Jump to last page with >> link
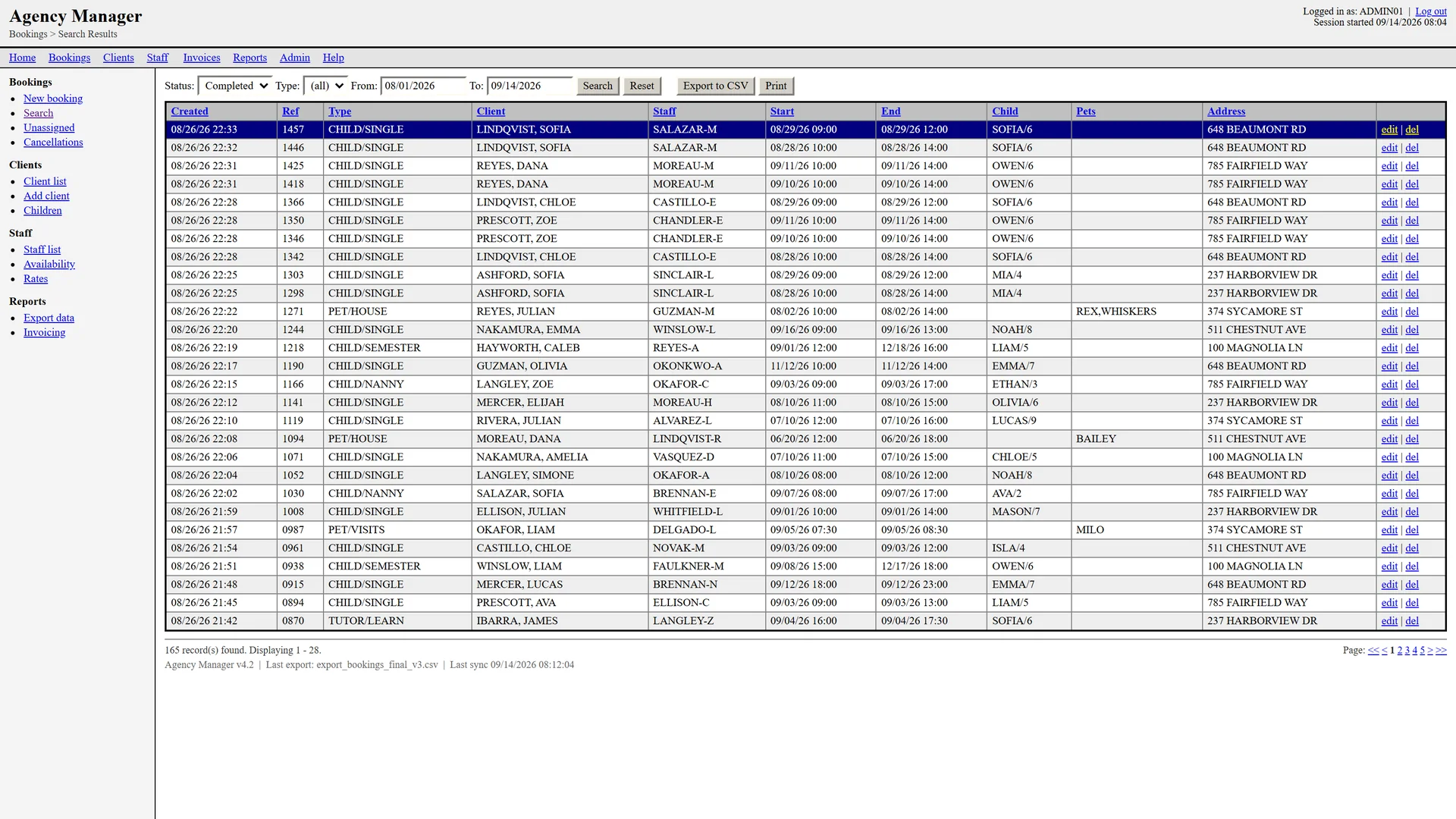 point(1441,650)
